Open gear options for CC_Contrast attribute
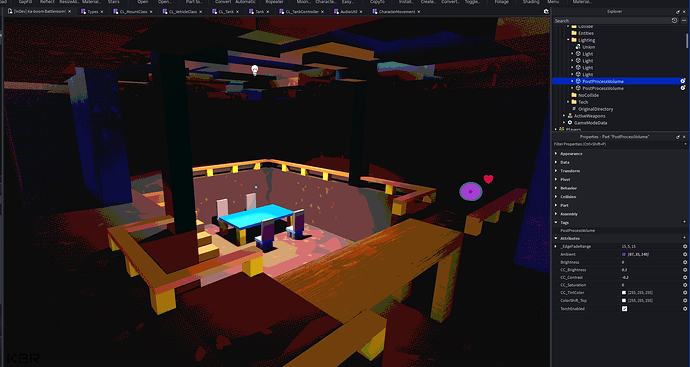This screenshot has width=690, height=367. (x=685, y=277)
